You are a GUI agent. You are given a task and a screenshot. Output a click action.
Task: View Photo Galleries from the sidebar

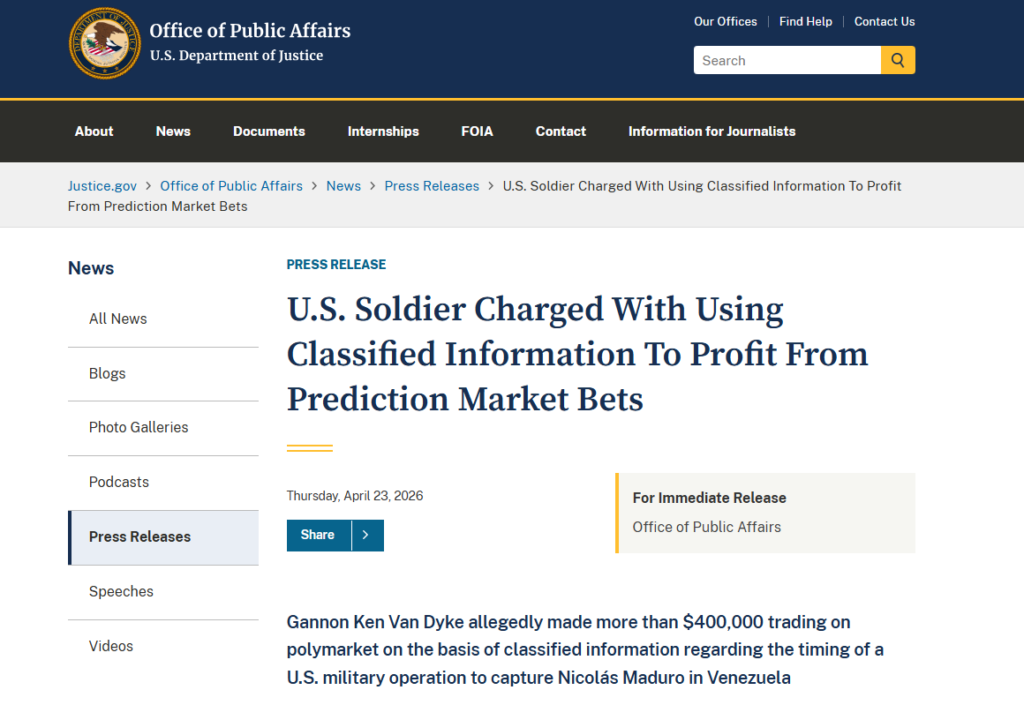pos(138,427)
